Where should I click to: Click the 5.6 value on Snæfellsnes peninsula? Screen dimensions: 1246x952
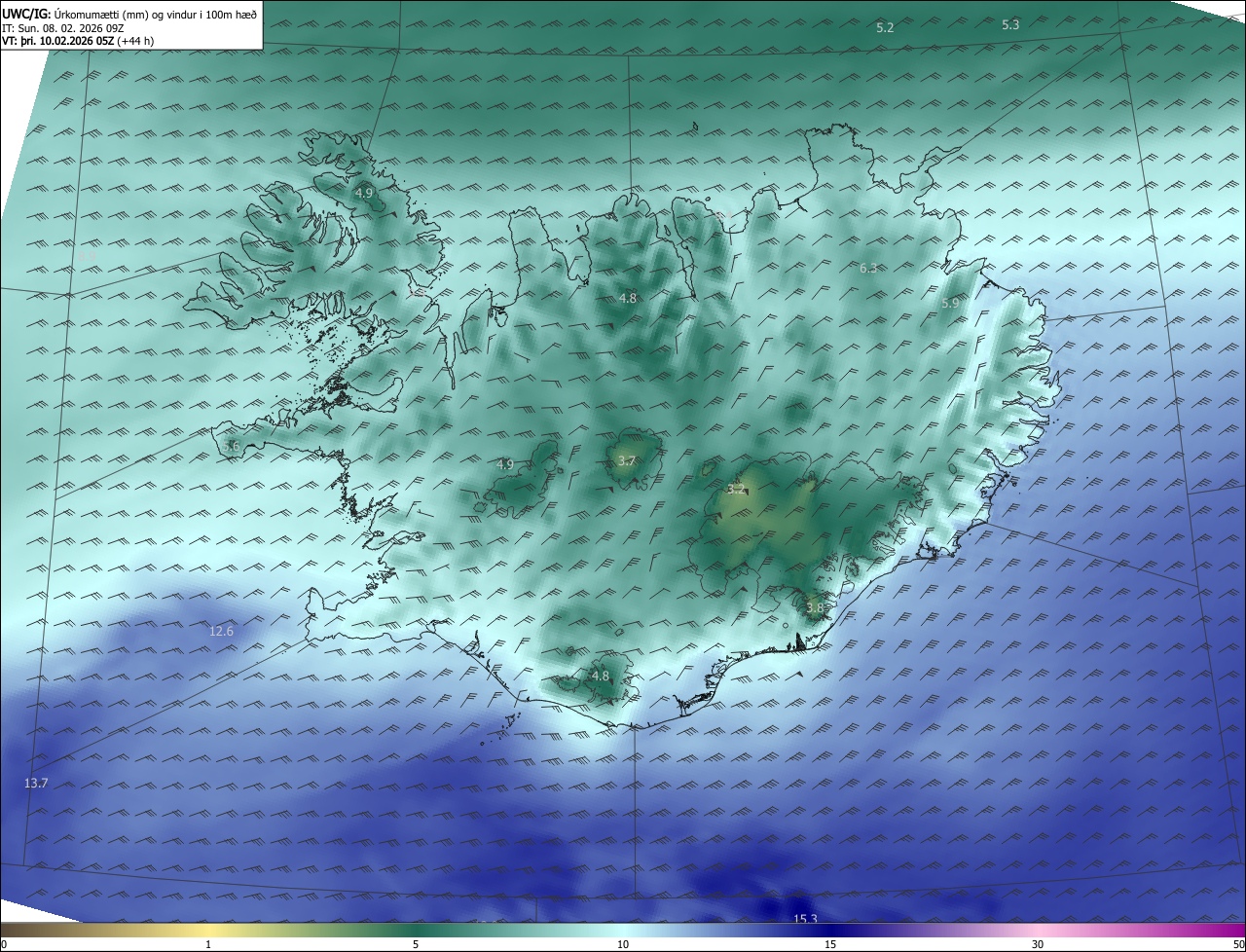click(231, 446)
